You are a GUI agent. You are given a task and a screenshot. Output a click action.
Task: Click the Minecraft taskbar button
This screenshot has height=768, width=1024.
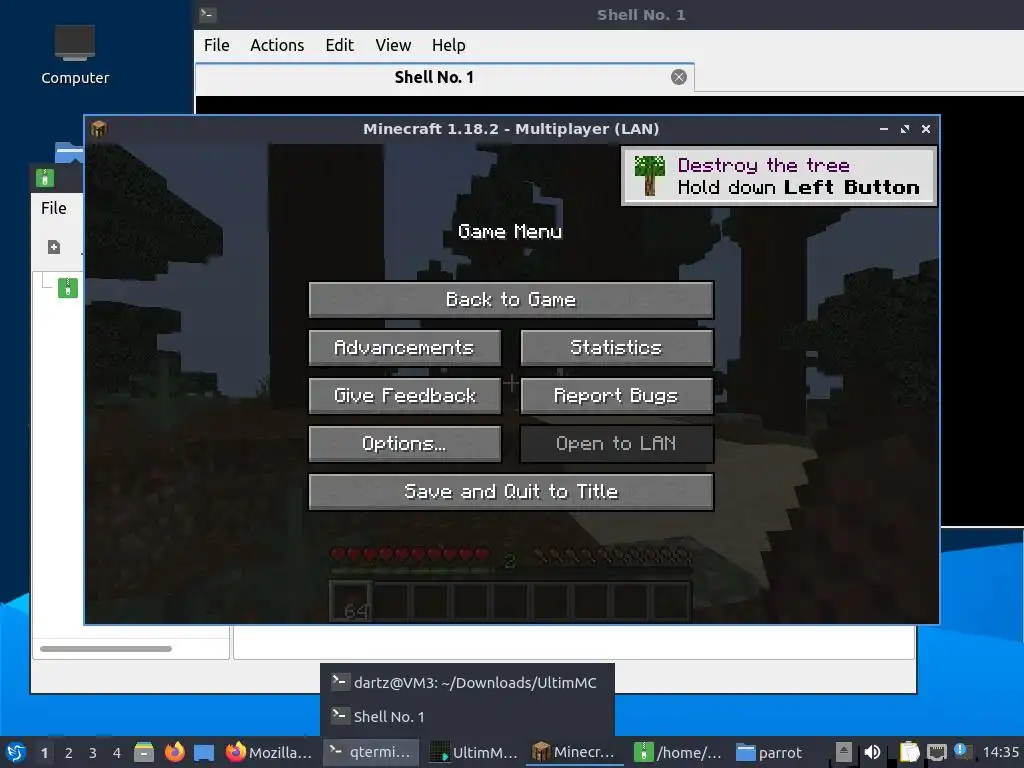(x=575, y=752)
